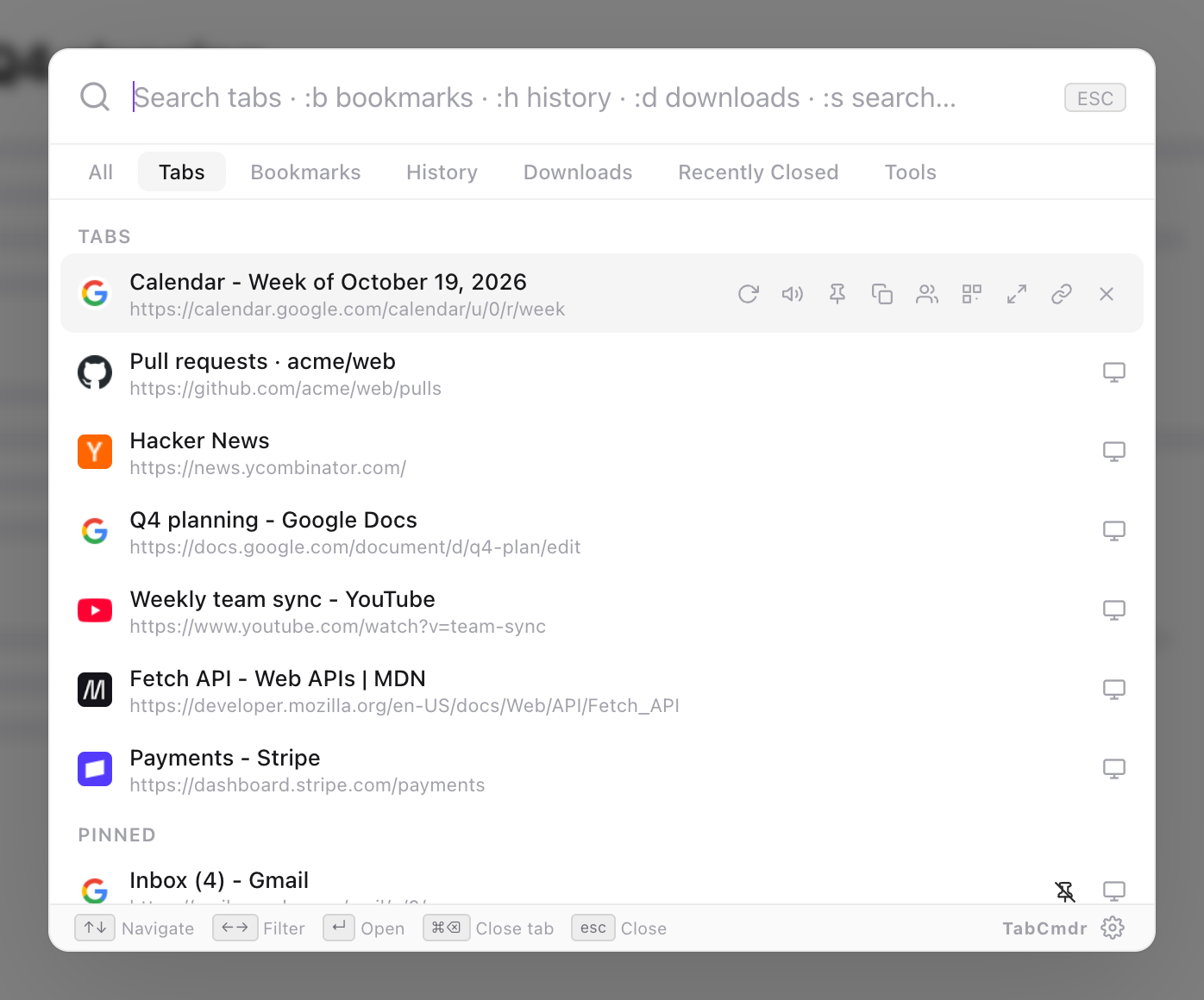Click the expand arrows icon on Calendar row

click(x=1017, y=294)
